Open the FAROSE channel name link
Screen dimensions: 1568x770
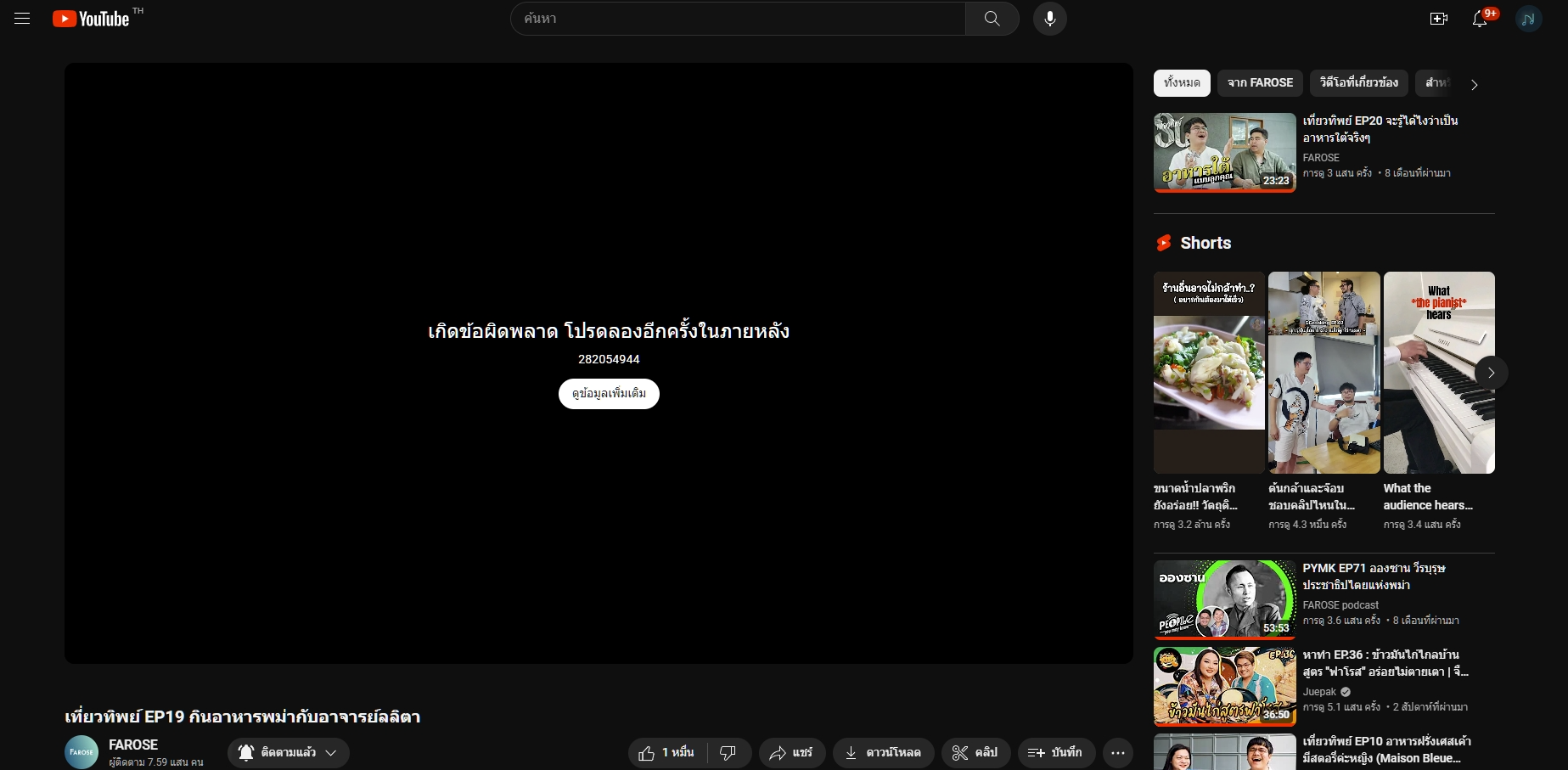point(133,744)
